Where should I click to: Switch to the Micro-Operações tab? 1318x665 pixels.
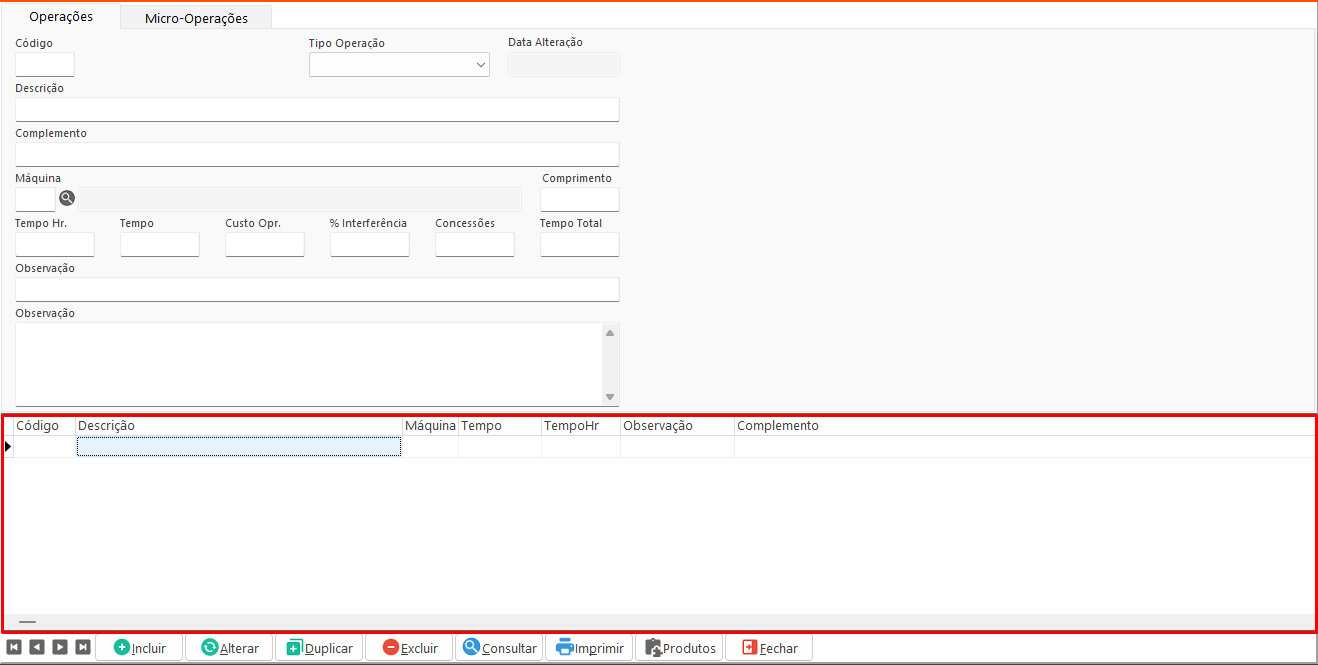(196, 18)
